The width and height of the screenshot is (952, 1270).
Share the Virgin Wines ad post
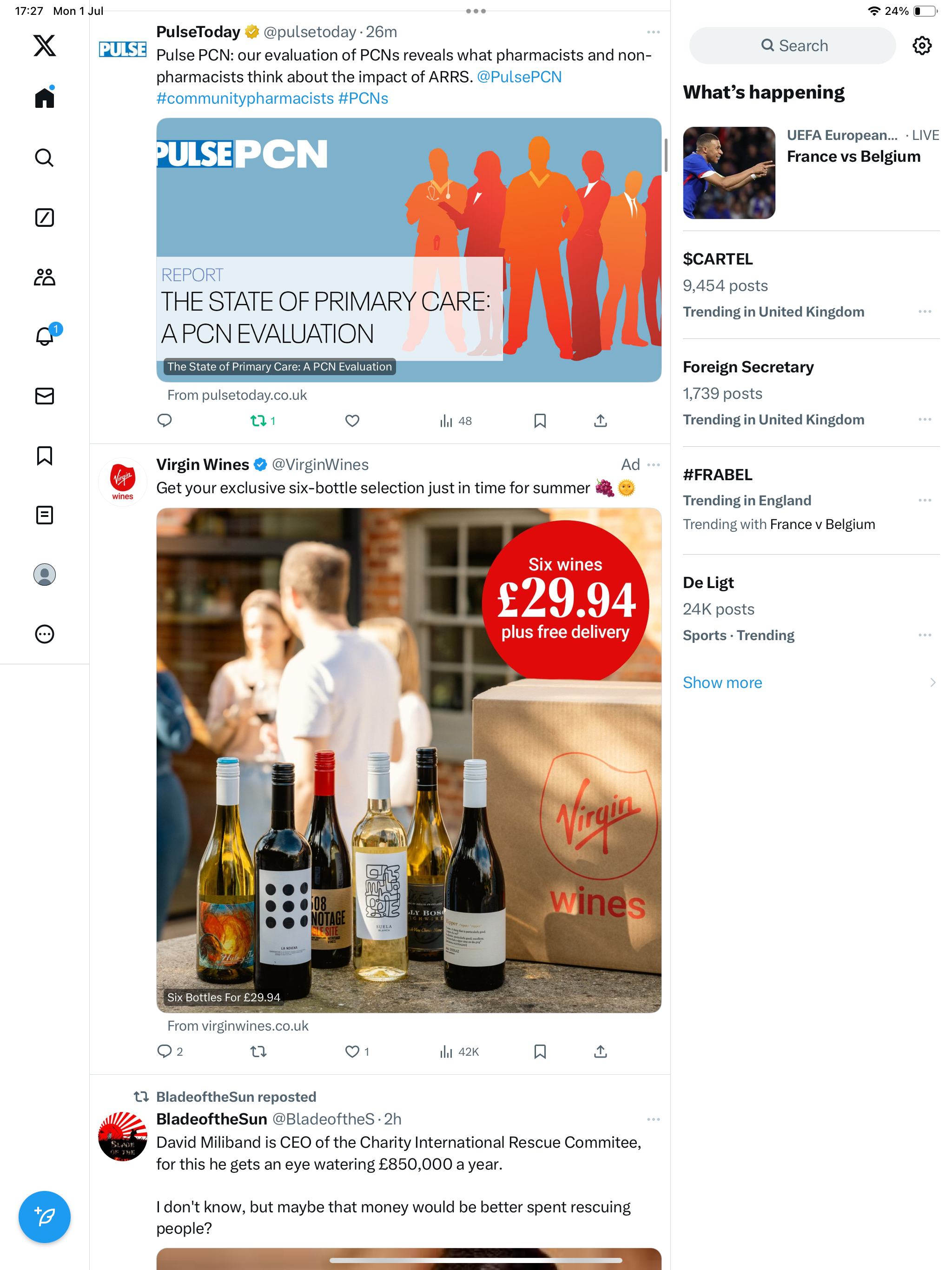(x=600, y=1051)
